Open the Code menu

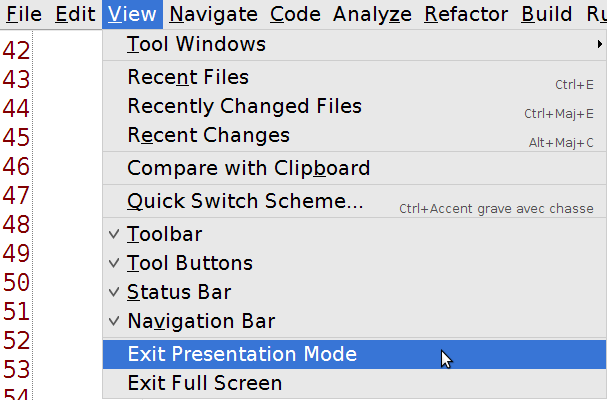(295, 14)
